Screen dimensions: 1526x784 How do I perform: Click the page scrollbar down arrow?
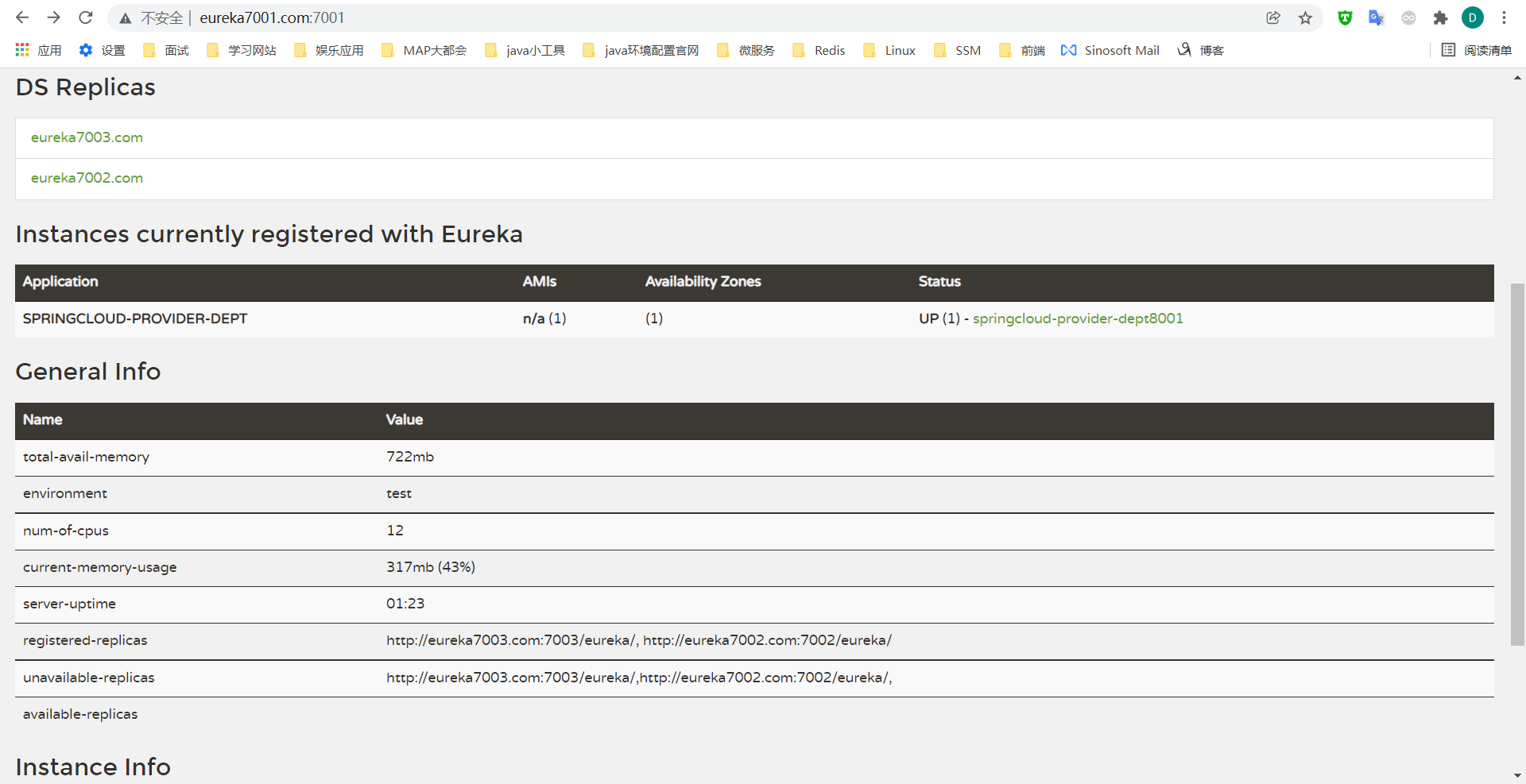tap(1517, 776)
